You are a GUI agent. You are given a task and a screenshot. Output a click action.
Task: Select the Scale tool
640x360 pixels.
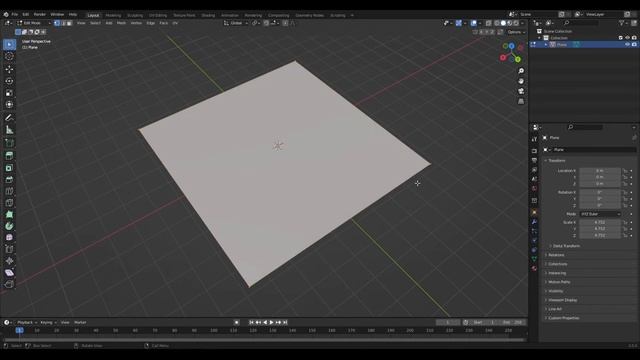(9, 93)
